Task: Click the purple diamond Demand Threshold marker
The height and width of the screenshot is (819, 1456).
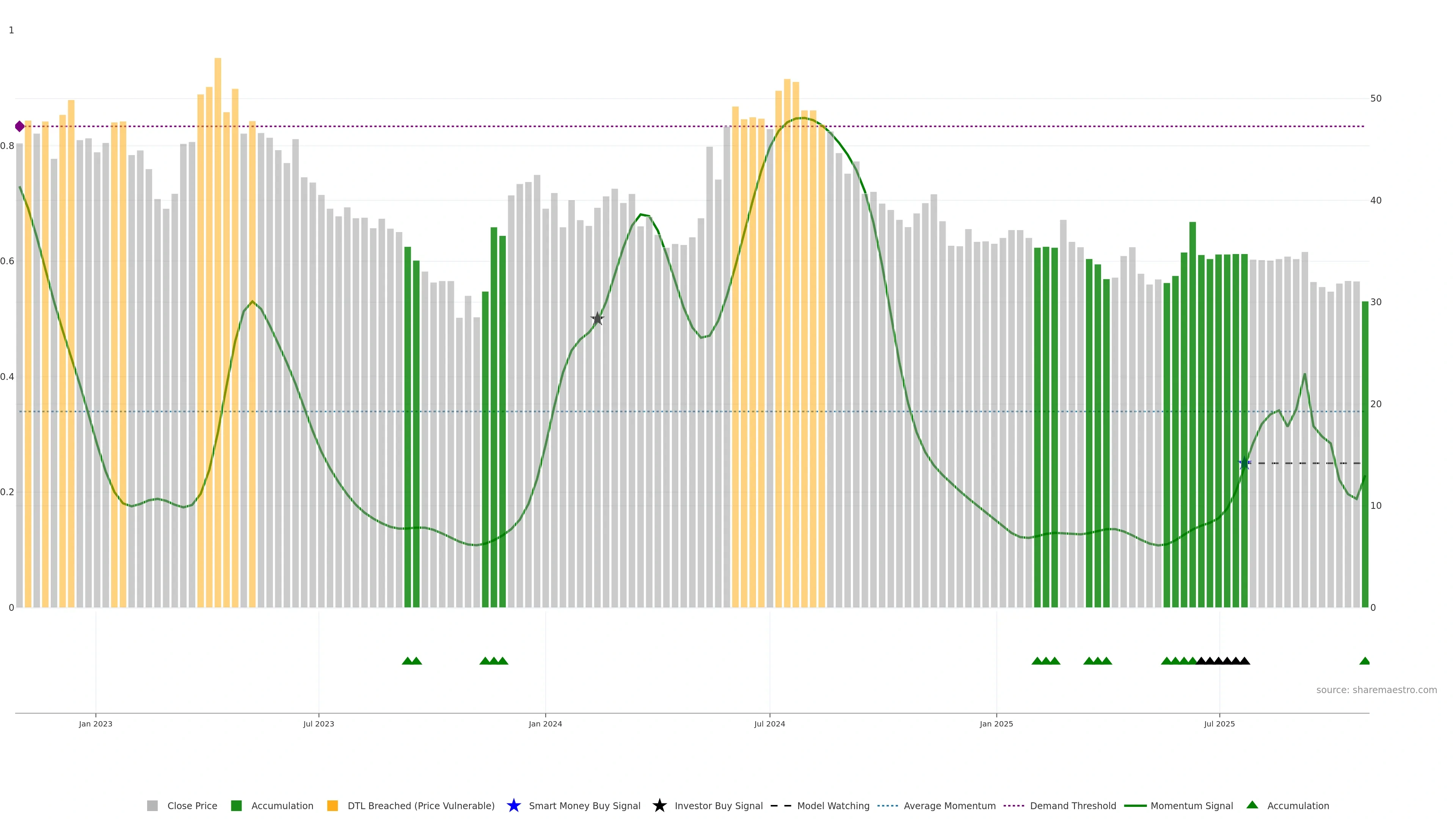Action: [20, 126]
